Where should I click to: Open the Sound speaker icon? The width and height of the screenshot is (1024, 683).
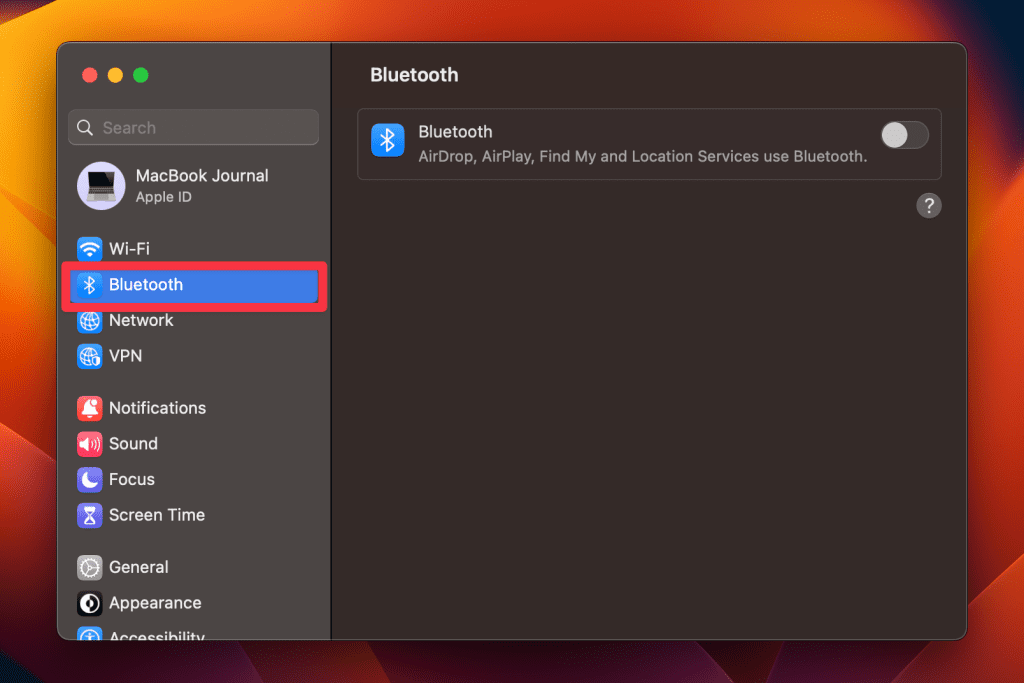[x=89, y=444]
